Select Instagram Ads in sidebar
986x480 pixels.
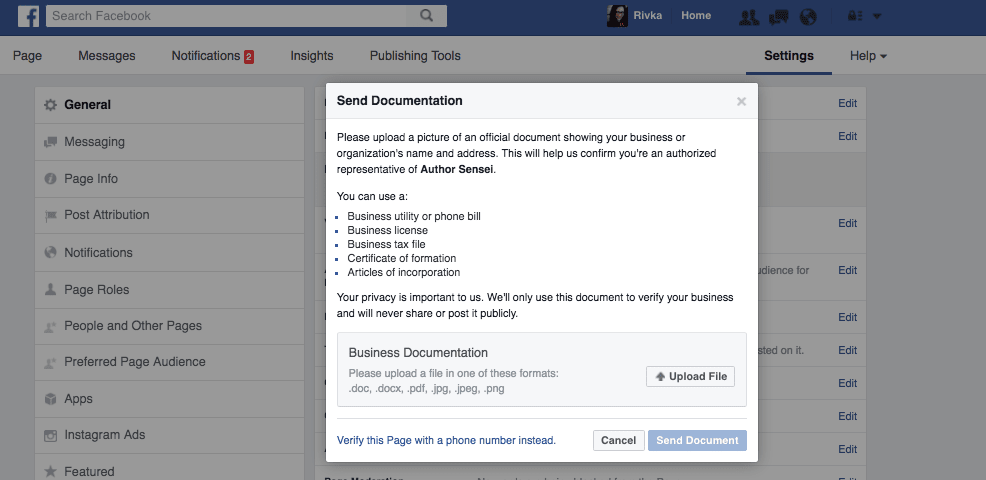[x=169, y=435]
